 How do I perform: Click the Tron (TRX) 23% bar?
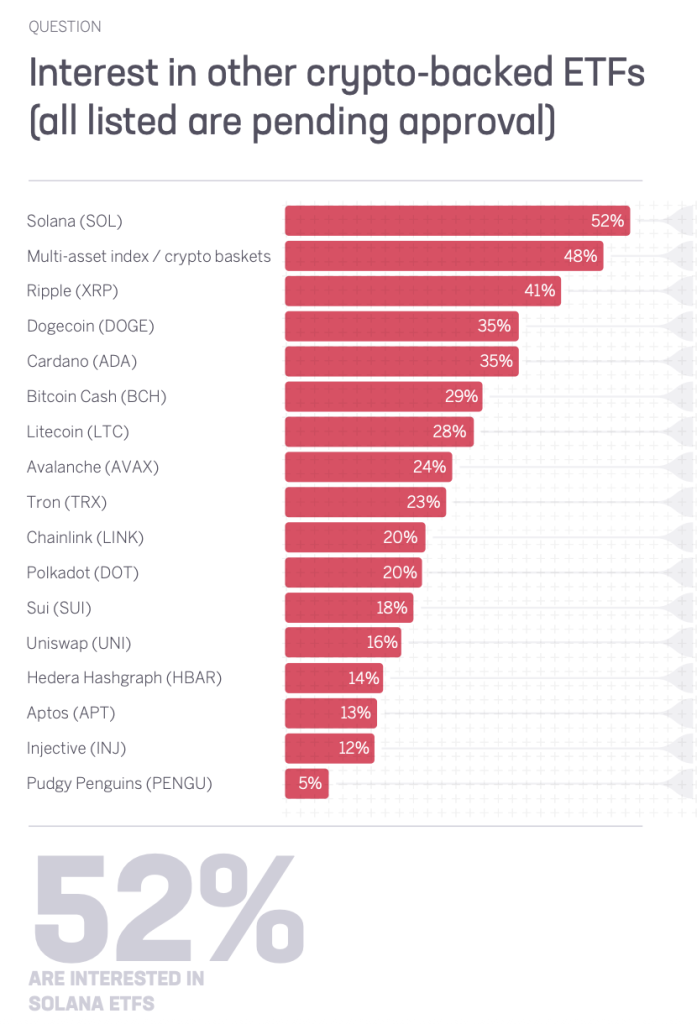click(365, 502)
